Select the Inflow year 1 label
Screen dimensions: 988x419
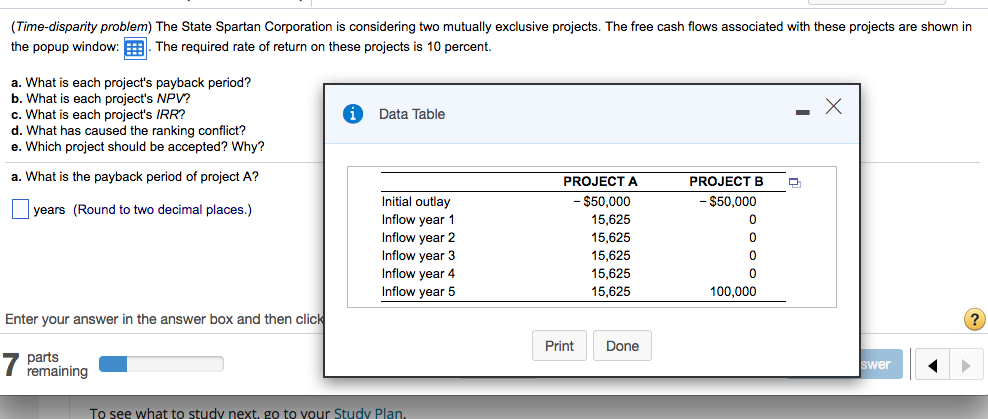(x=418, y=220)
